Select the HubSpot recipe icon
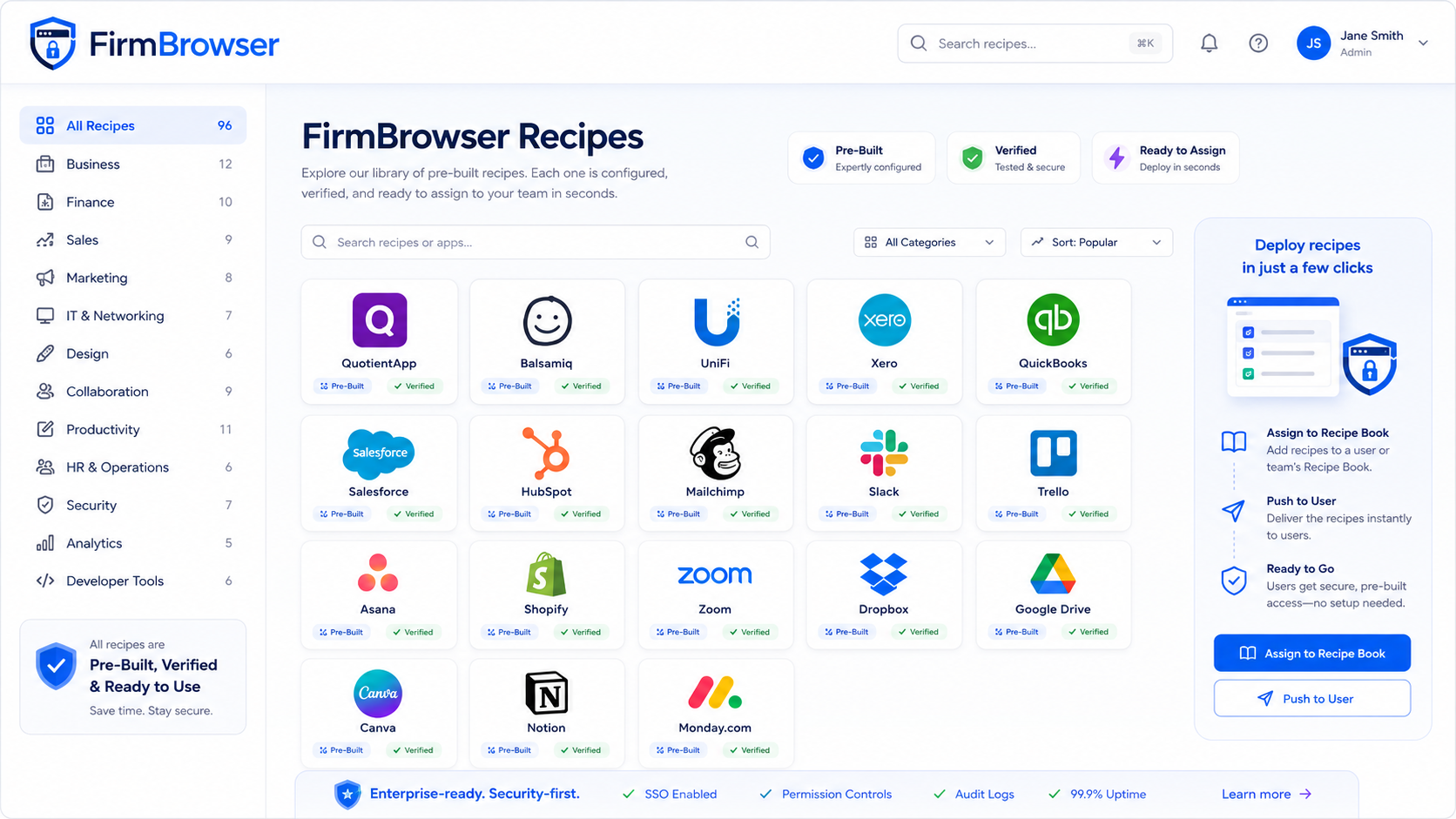Viewport: 1456px width, 819px height. (x=546, y=452)
